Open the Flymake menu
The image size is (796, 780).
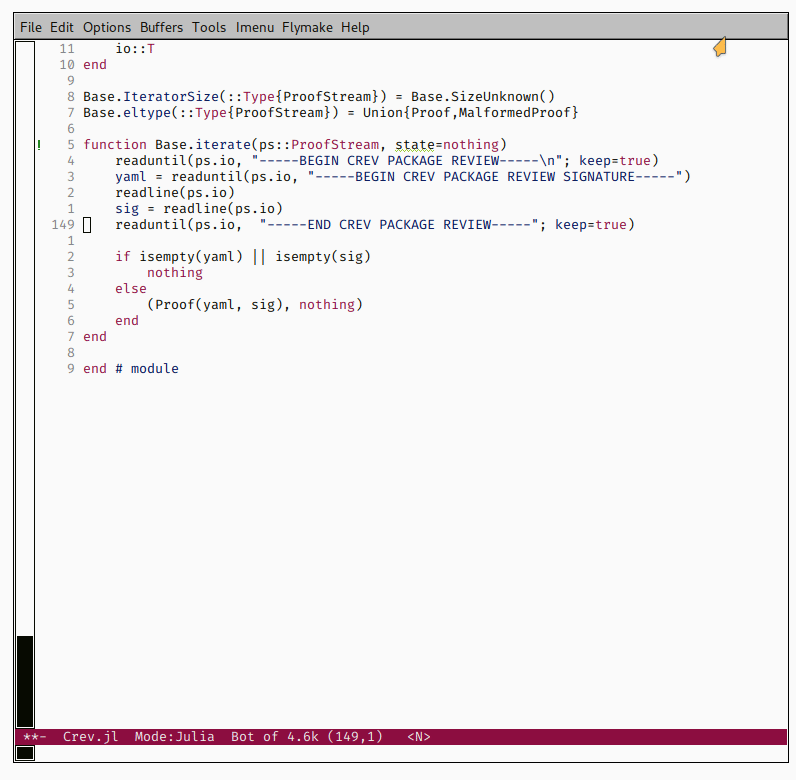pos(307,27)
